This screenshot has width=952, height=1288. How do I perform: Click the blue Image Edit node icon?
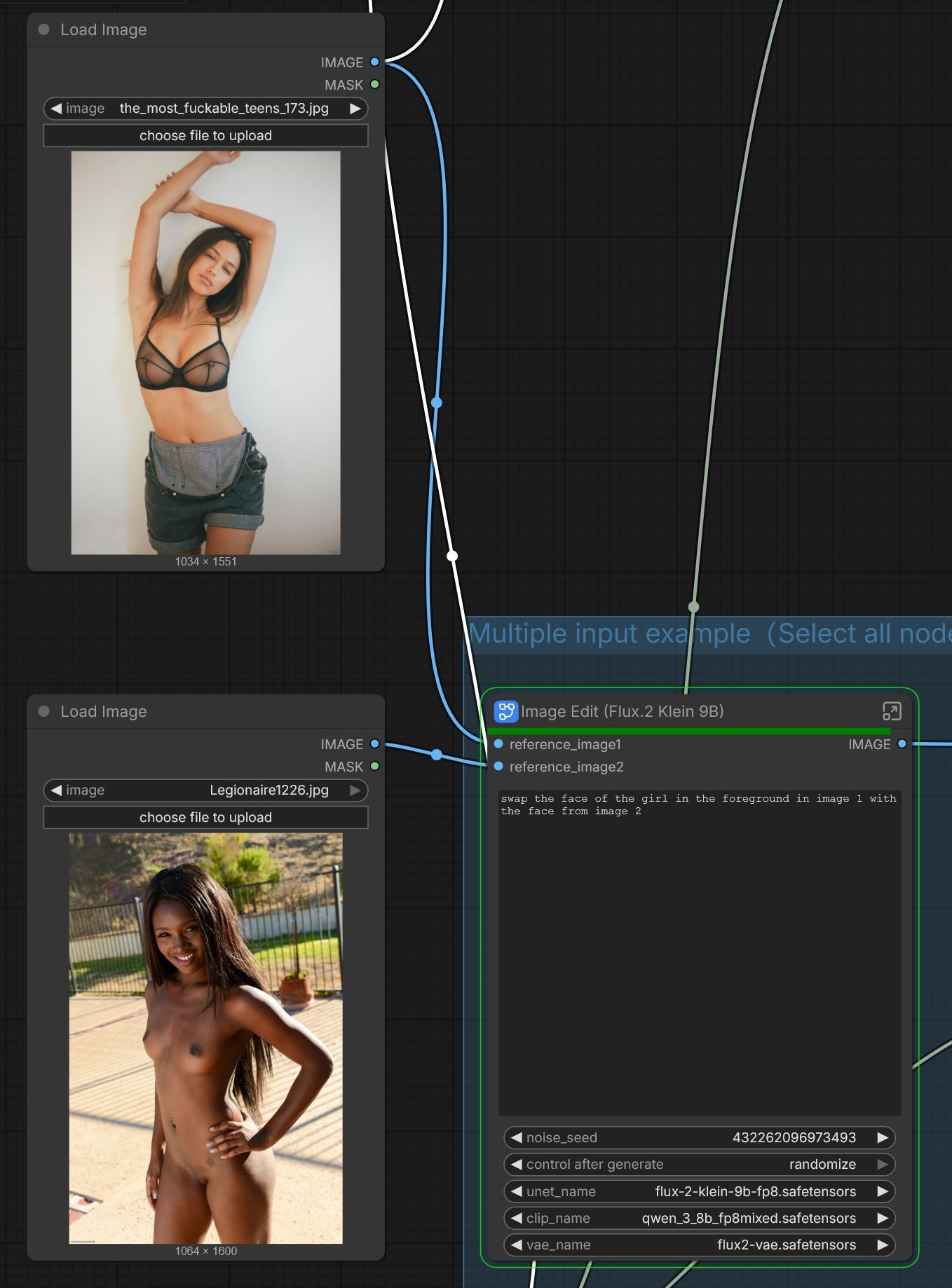[x=505, y=711]
